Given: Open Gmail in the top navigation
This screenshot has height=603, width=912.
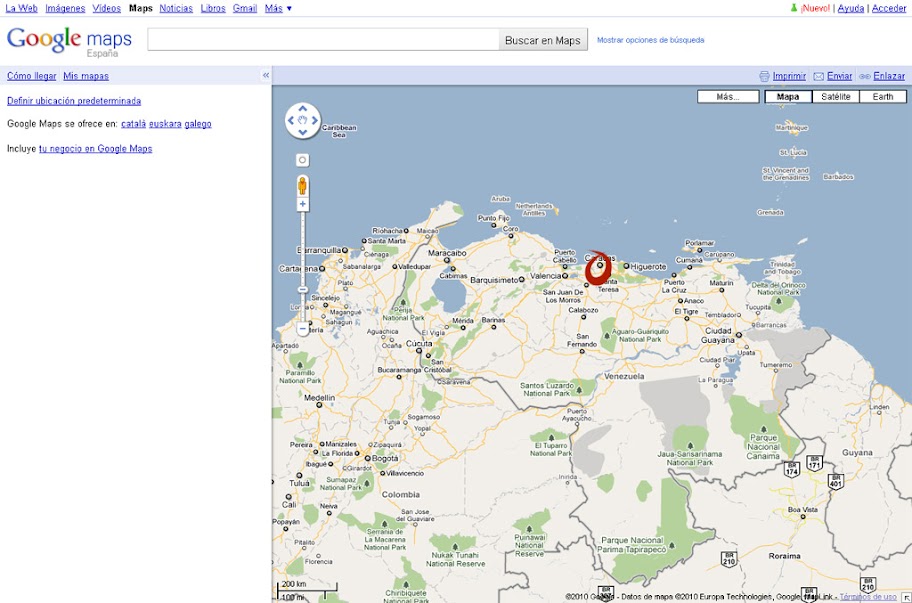Looking at the screenshot, I should pos(245,8).
